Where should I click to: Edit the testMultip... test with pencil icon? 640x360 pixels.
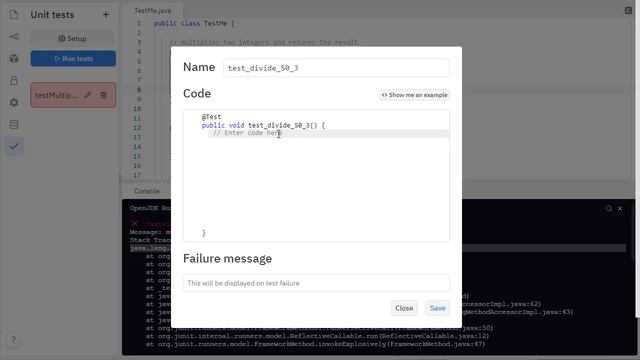click(87, 95)
